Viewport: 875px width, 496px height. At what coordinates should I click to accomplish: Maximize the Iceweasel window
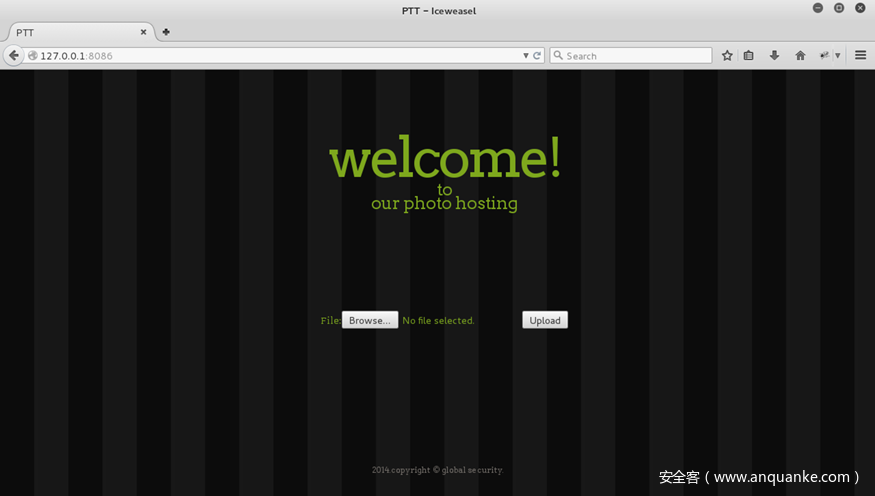839,8
